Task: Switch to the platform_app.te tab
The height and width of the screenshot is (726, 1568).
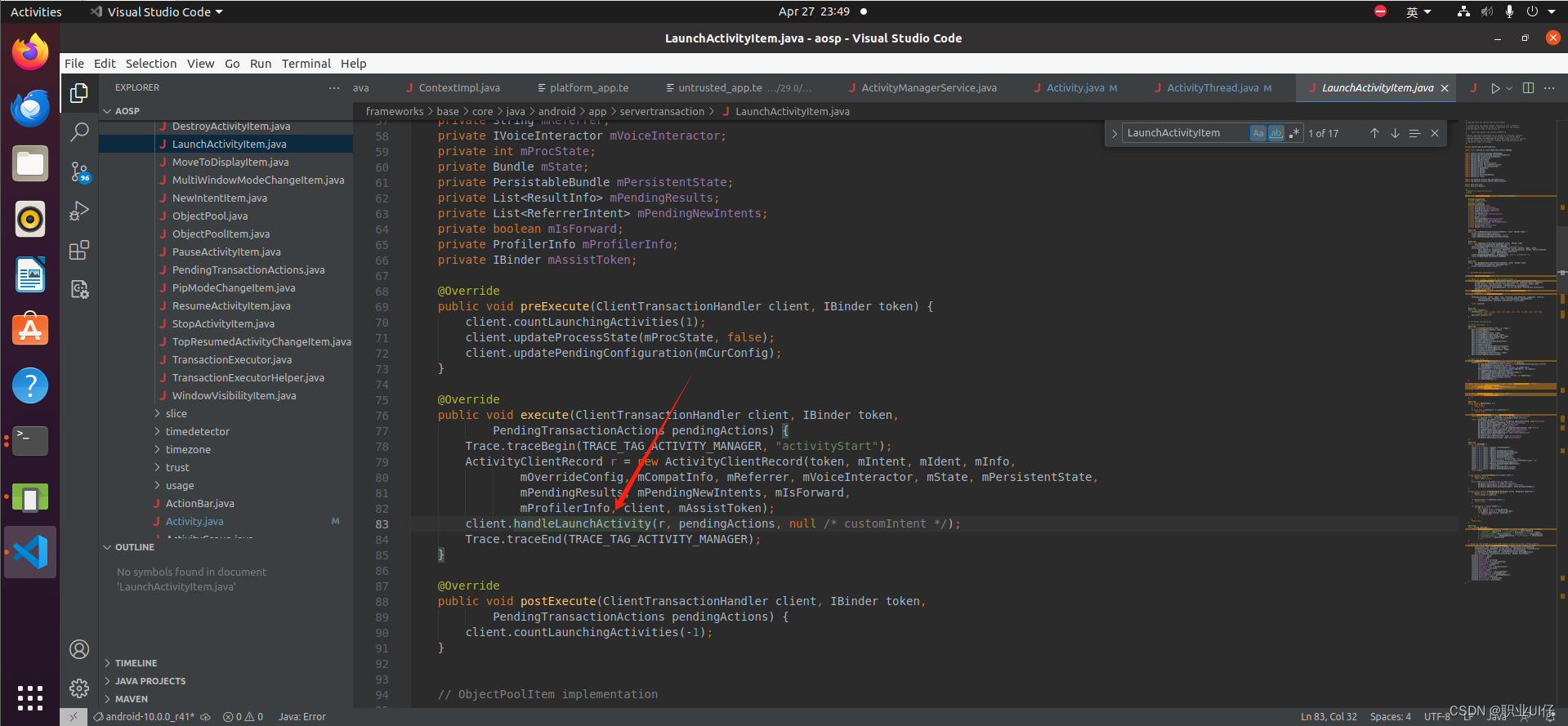Action: pos(589,88)
